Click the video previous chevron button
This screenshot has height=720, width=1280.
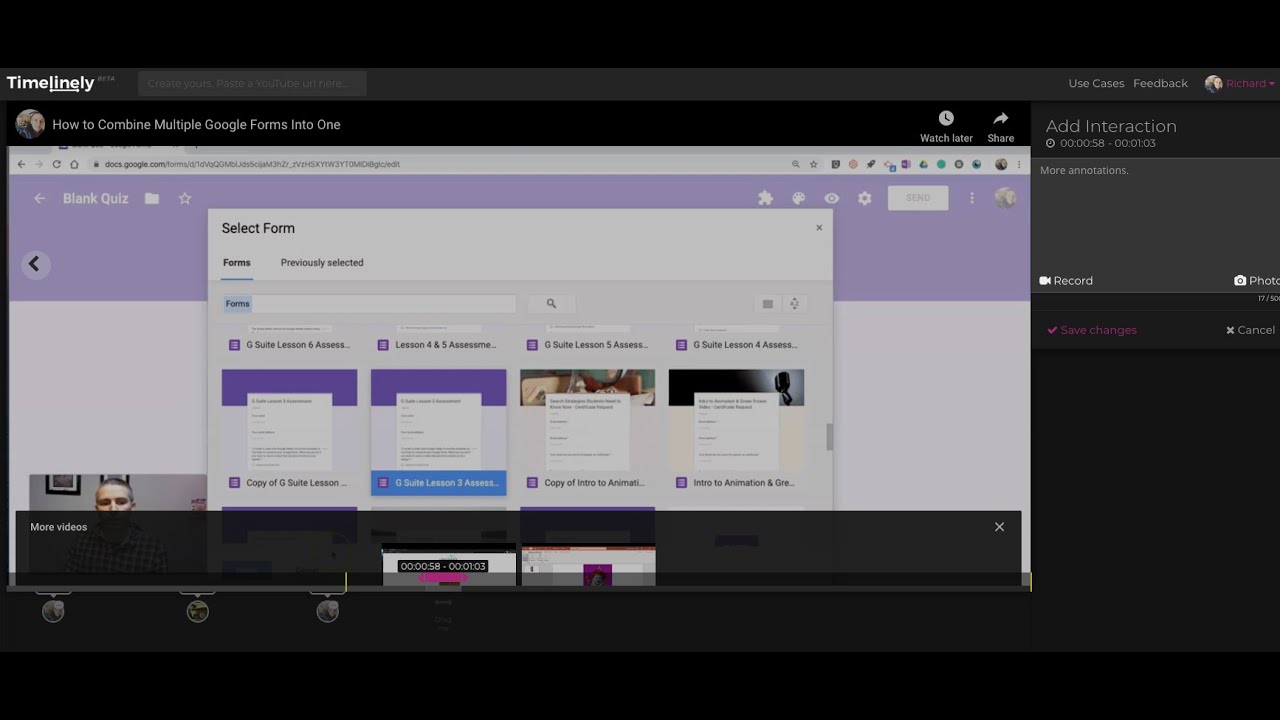34,264
